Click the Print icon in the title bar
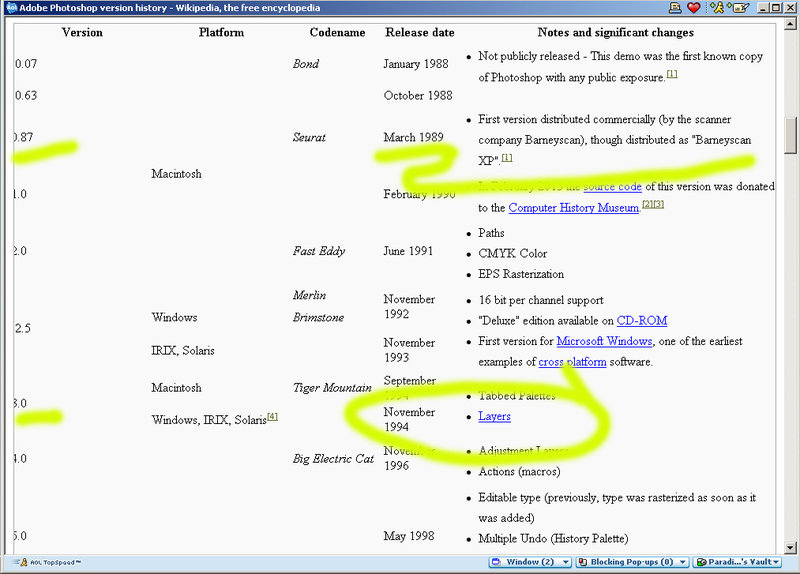 point(675,7)
